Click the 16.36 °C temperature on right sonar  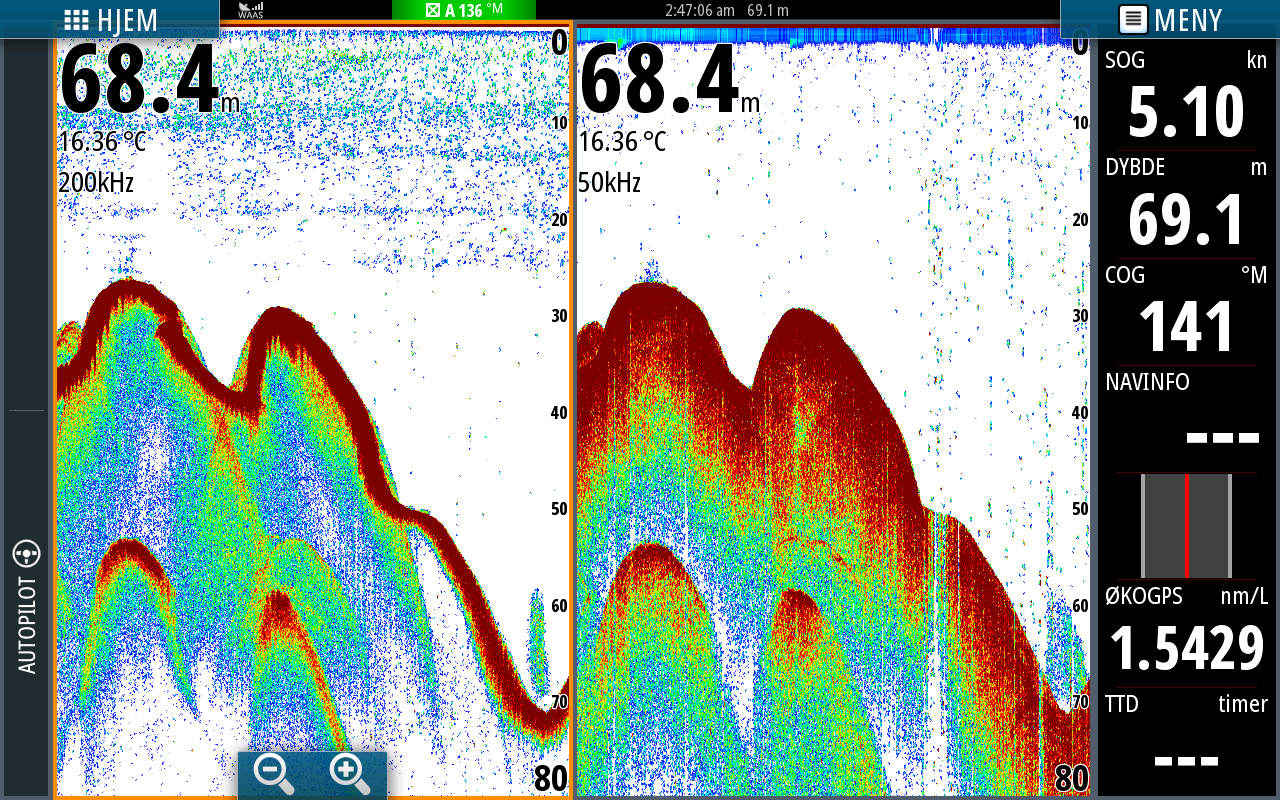[622, 142]
